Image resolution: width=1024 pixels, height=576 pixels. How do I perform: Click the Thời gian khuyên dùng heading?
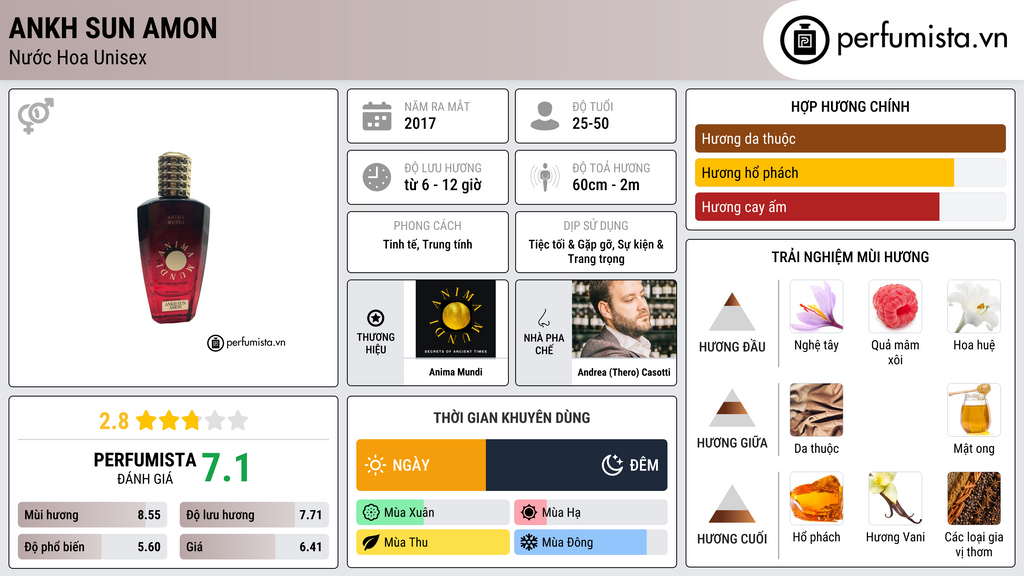(x=512, y=418)
